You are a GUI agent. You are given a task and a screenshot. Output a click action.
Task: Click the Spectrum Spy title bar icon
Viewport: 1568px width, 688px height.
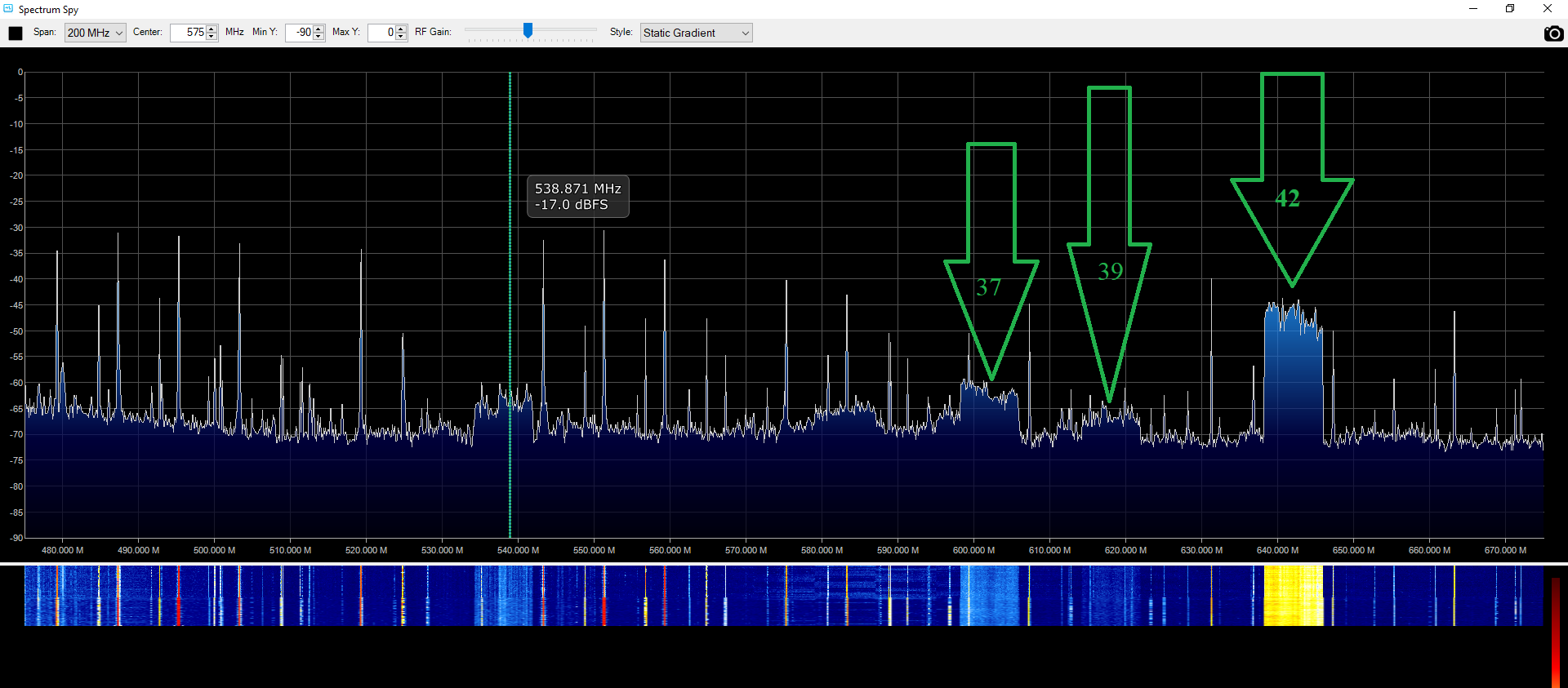pos(8,9)
